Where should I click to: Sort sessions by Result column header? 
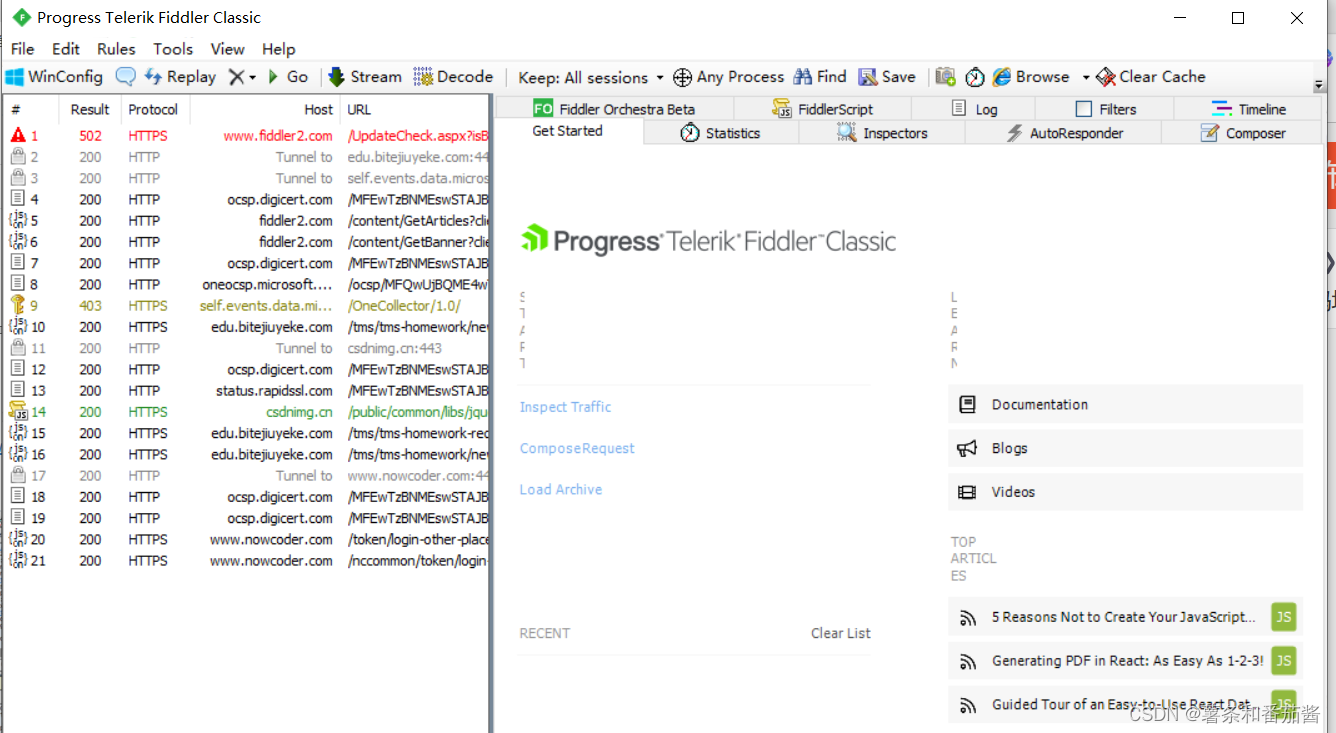pyautogui.click(x=90, y=110)
